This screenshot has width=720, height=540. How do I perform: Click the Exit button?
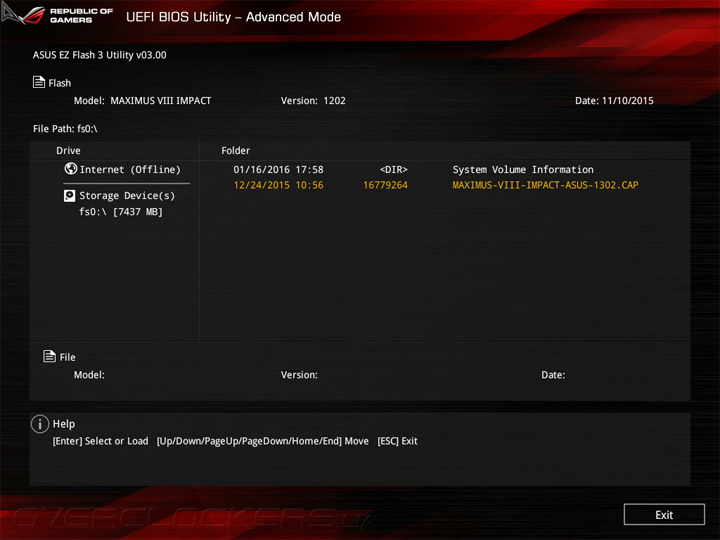click(664, 514)
